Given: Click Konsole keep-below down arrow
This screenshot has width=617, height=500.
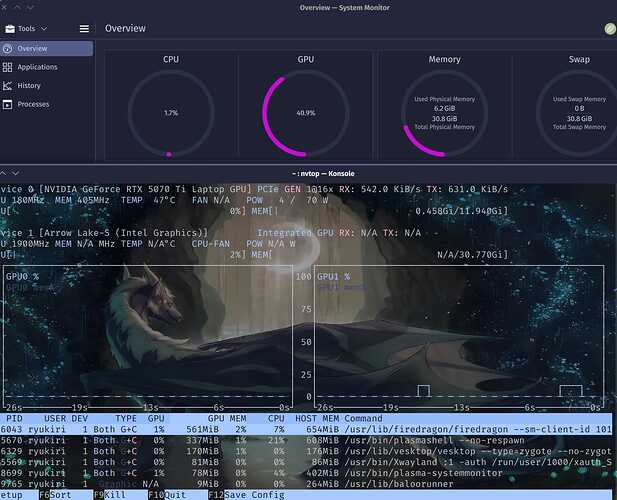Looking at the screenshot, I should click(16, 173).
